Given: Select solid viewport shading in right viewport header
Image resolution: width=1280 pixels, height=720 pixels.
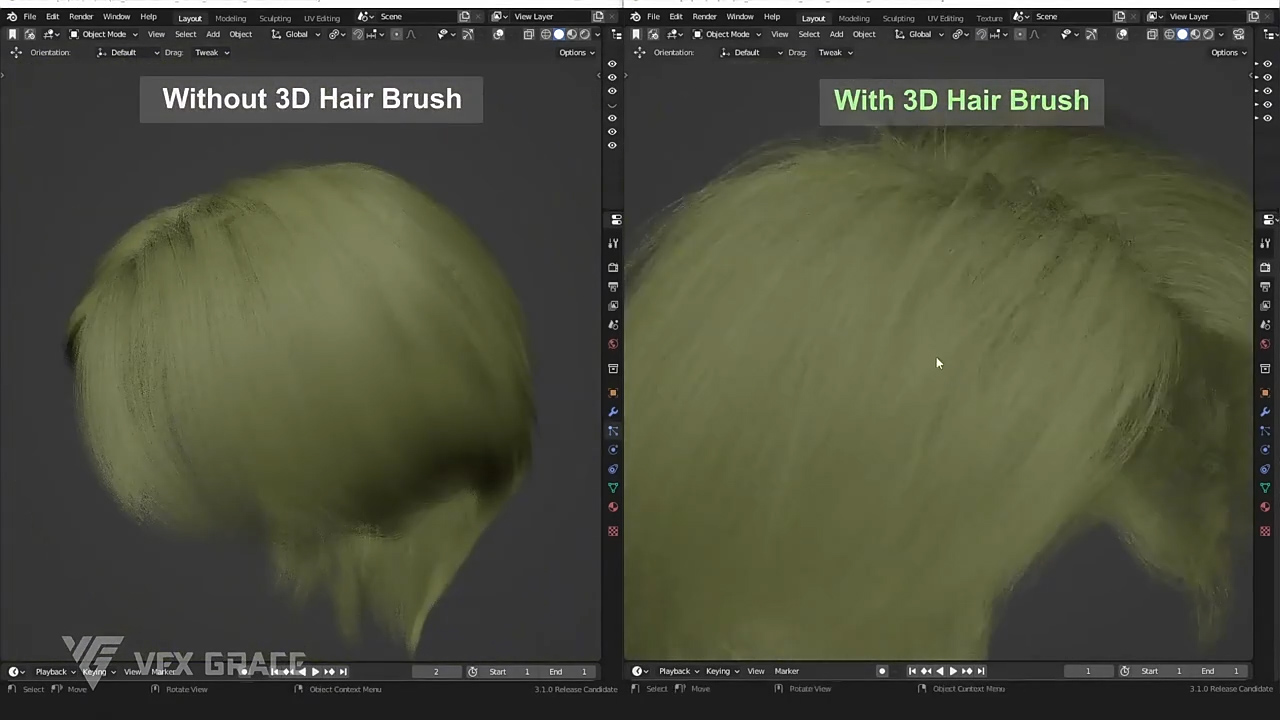Looking at the screenshot, I should click(x=1182, y=34).
